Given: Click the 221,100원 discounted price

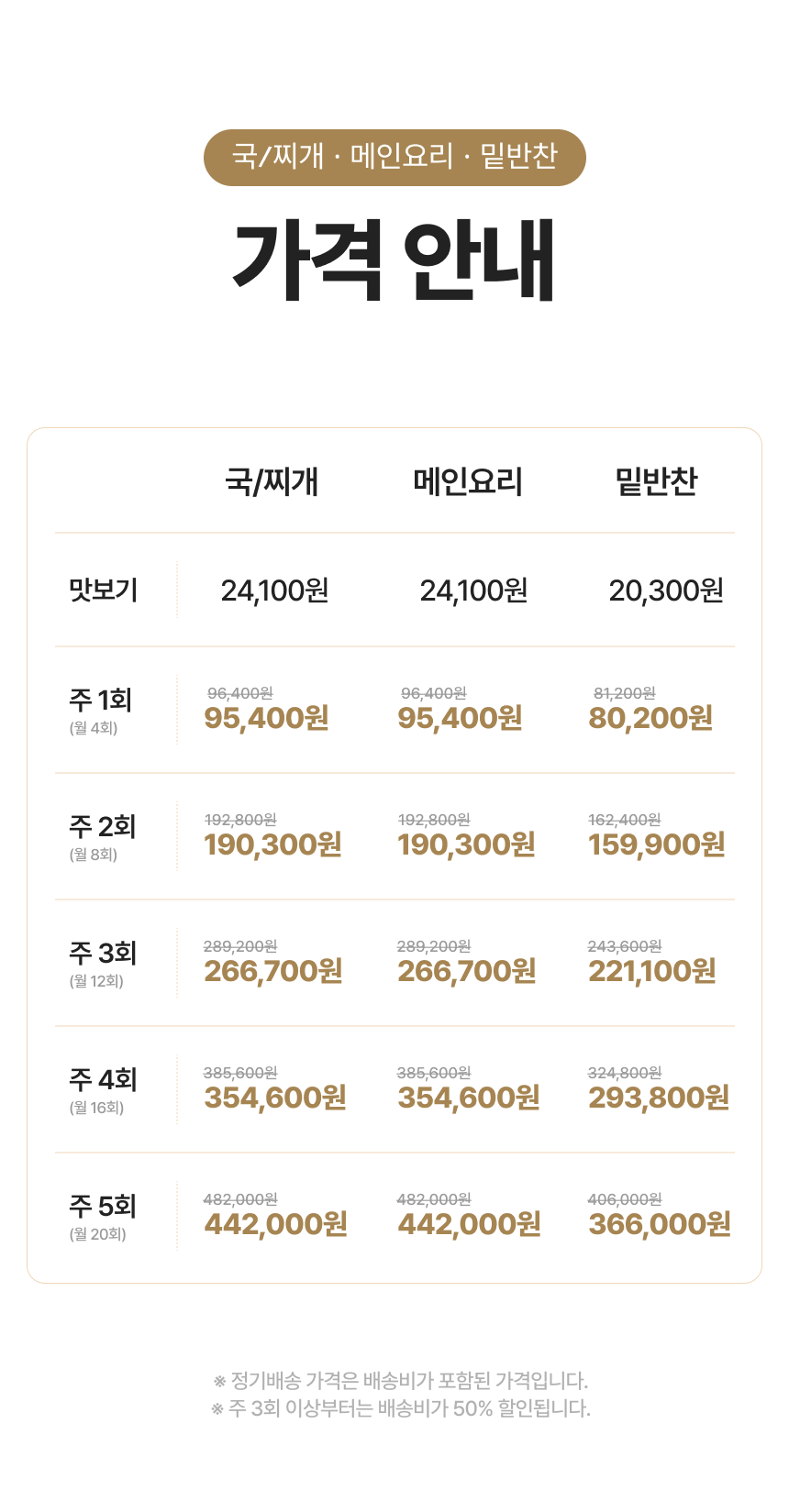Looking at the screenshot, I should [652, 971].
